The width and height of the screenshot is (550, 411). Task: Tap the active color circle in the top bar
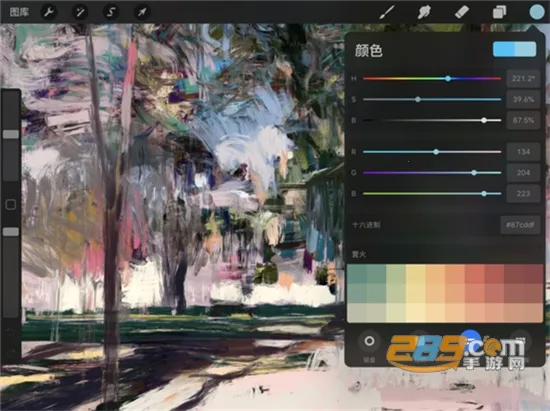click(537, 12)
